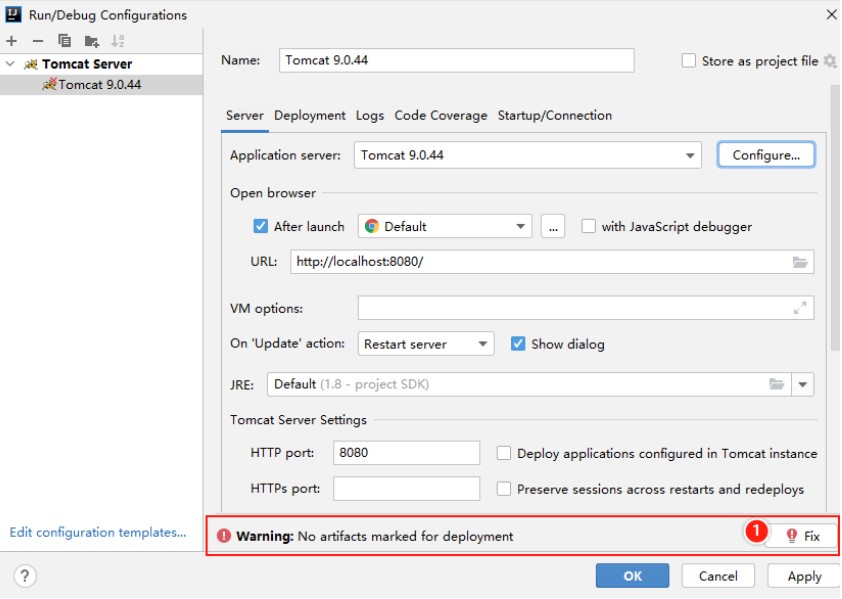Viewport: 842px width, 599px height.
Task: Click 'No artifacts marked for deployment' warning text
Action: [x=405, y=536]
